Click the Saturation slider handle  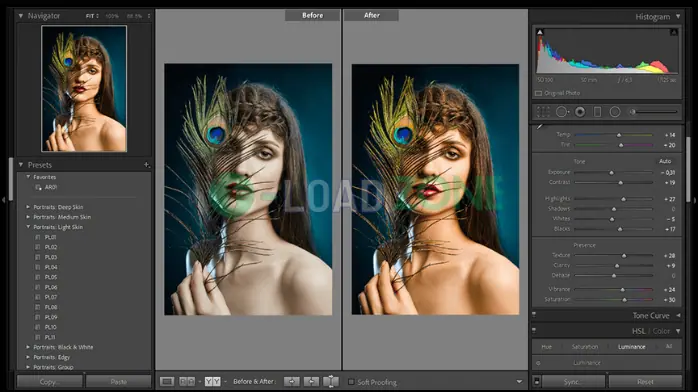pyautogui.click(x=625, y=300)
